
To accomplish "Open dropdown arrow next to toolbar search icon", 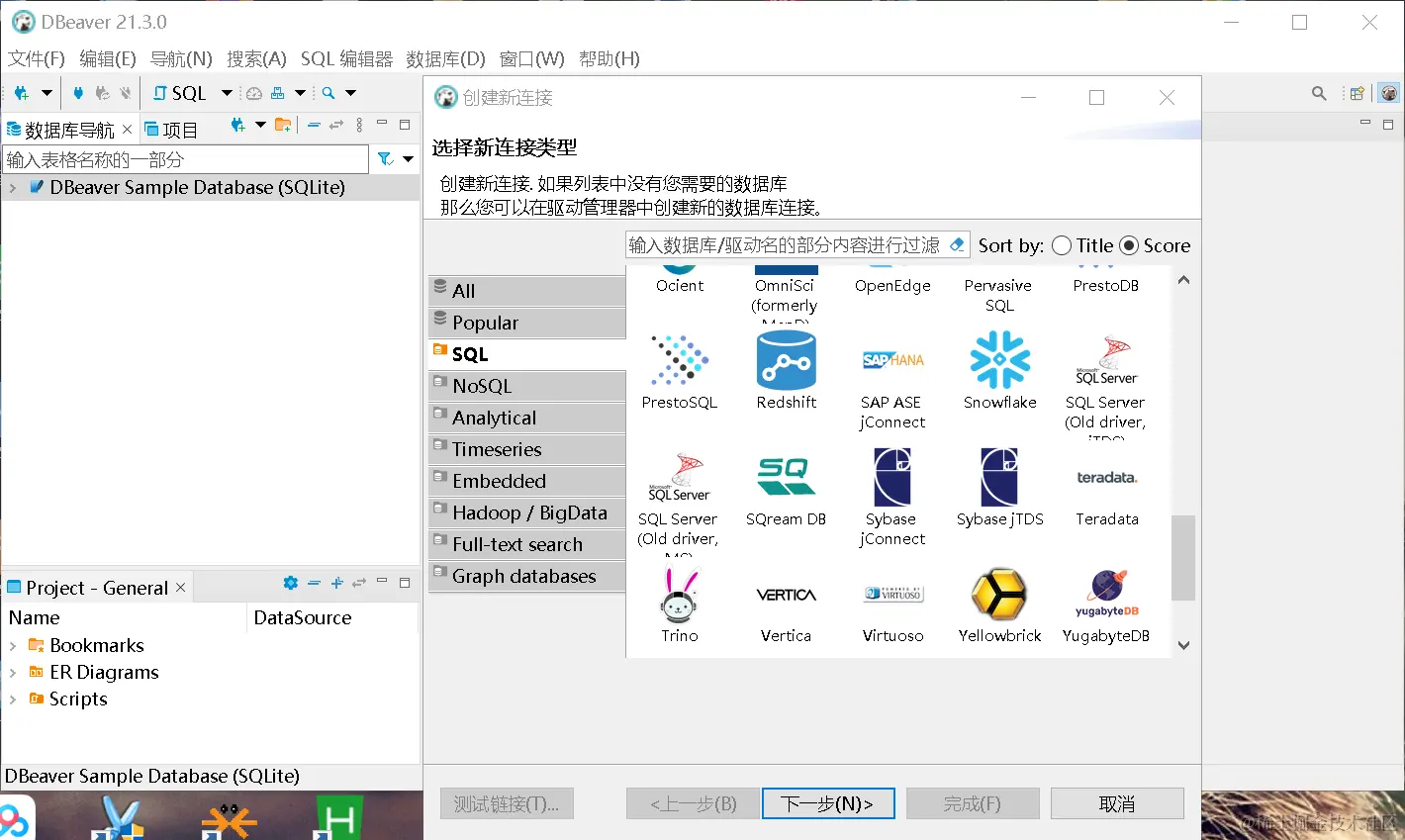I will (350, 93).
